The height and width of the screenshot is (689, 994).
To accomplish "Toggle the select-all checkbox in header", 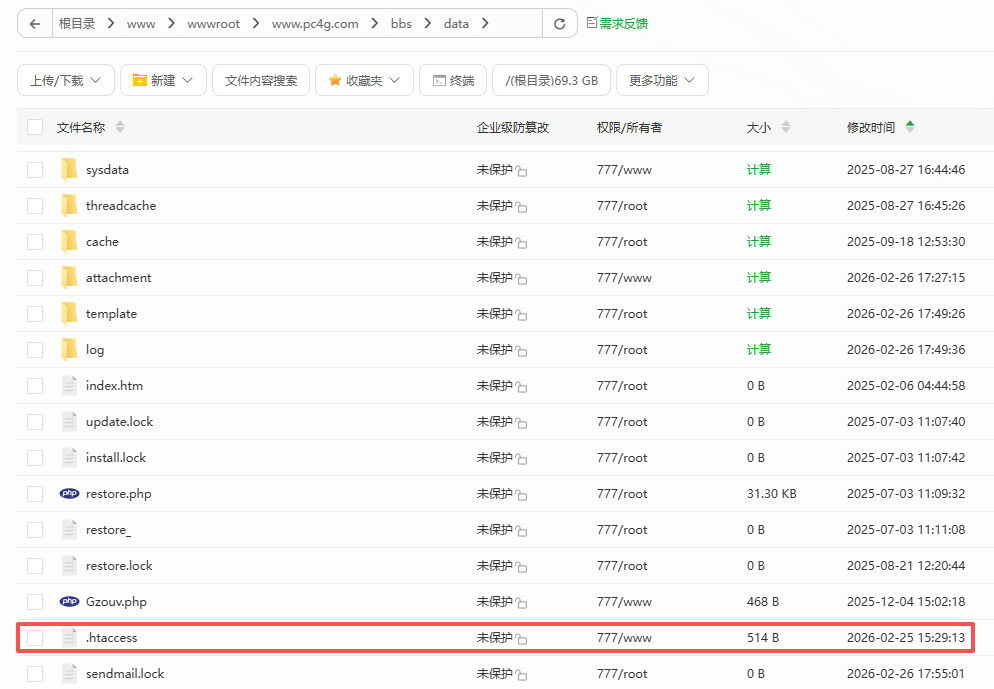I will tap(35, 127).
